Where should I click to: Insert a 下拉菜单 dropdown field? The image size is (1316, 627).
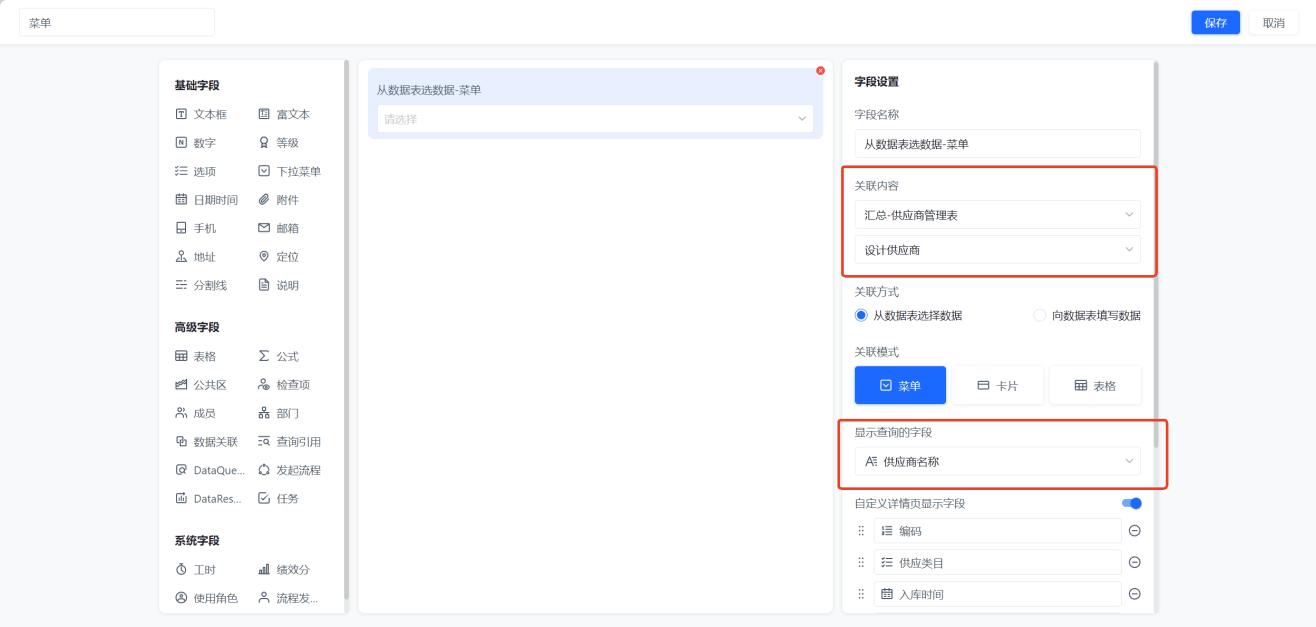(x=290, y=171)
